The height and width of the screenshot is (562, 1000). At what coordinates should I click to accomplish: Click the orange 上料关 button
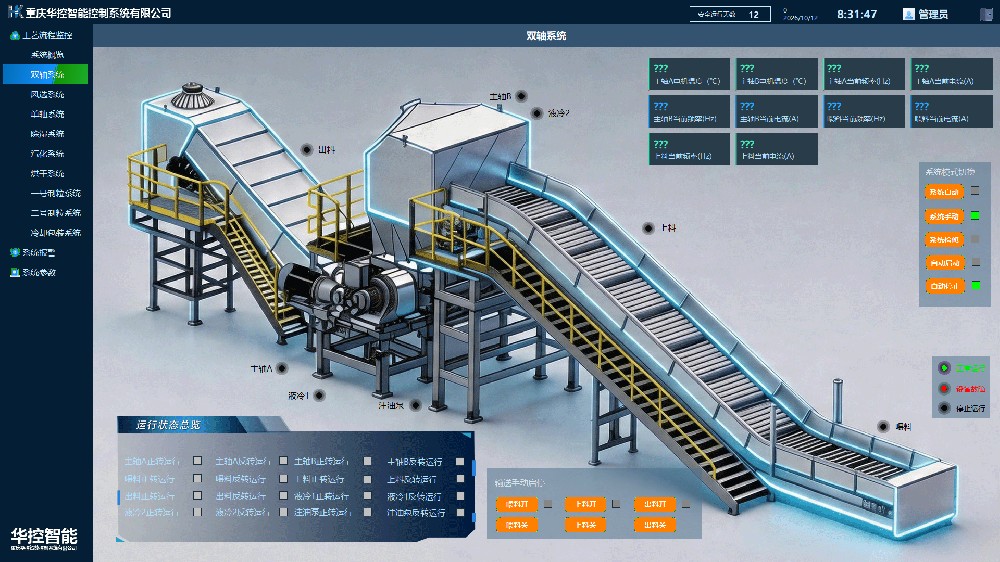coord(585,525)
